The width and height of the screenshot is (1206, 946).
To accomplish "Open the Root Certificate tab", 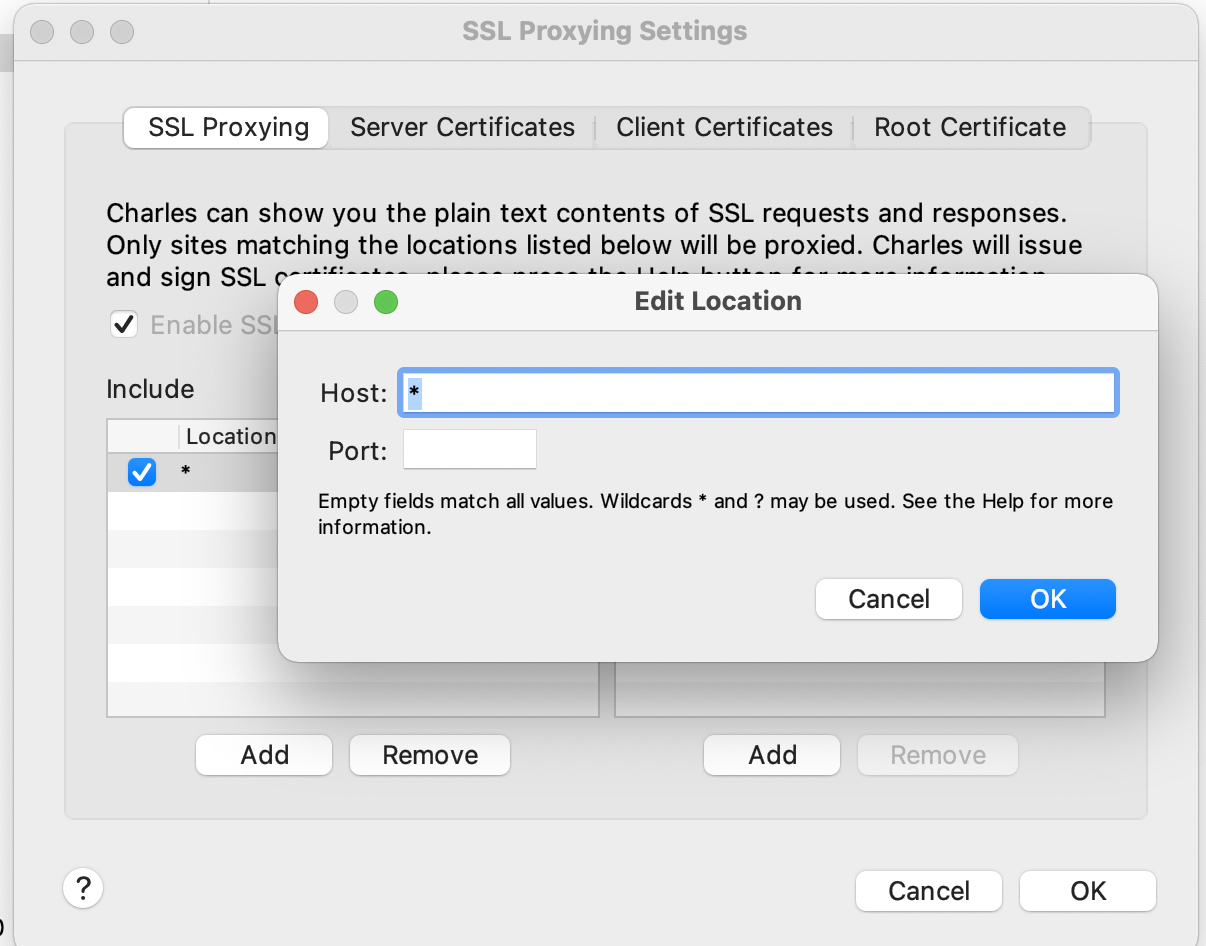I will click(x=970, y=128).
